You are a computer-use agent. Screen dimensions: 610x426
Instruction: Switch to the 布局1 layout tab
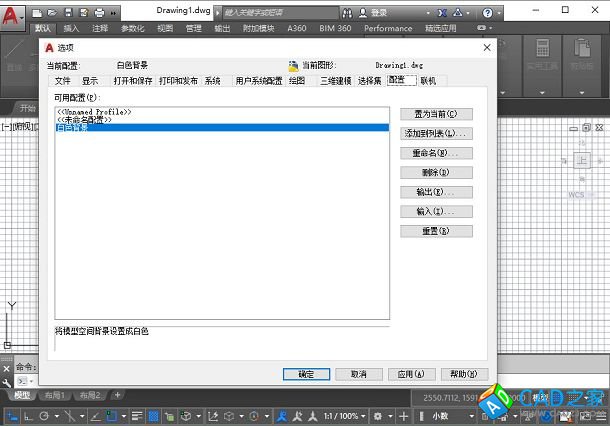(x=54, y=395)
